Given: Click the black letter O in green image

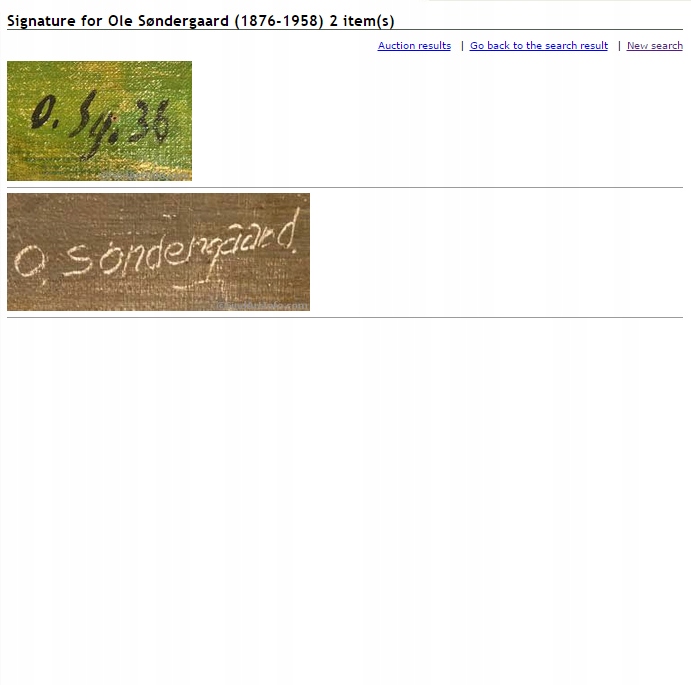Looking at the screenshot, I should point(43,113).
